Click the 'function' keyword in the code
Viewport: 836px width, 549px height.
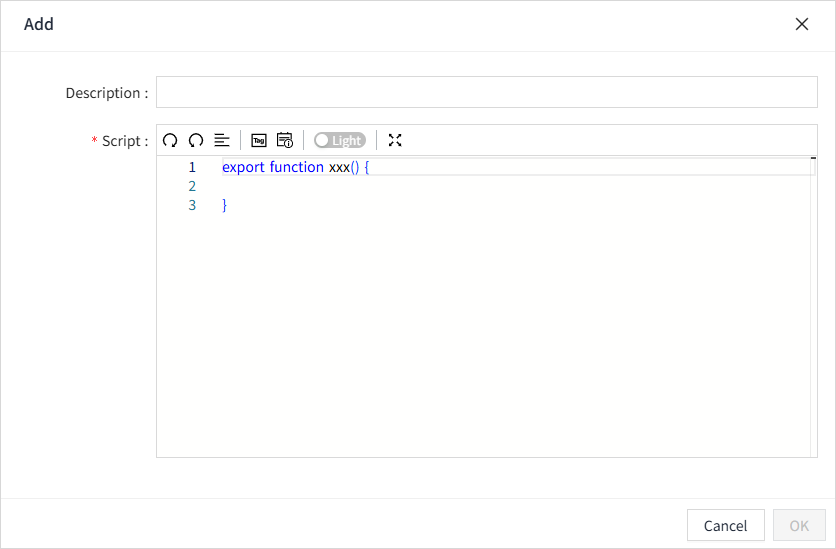296,168
